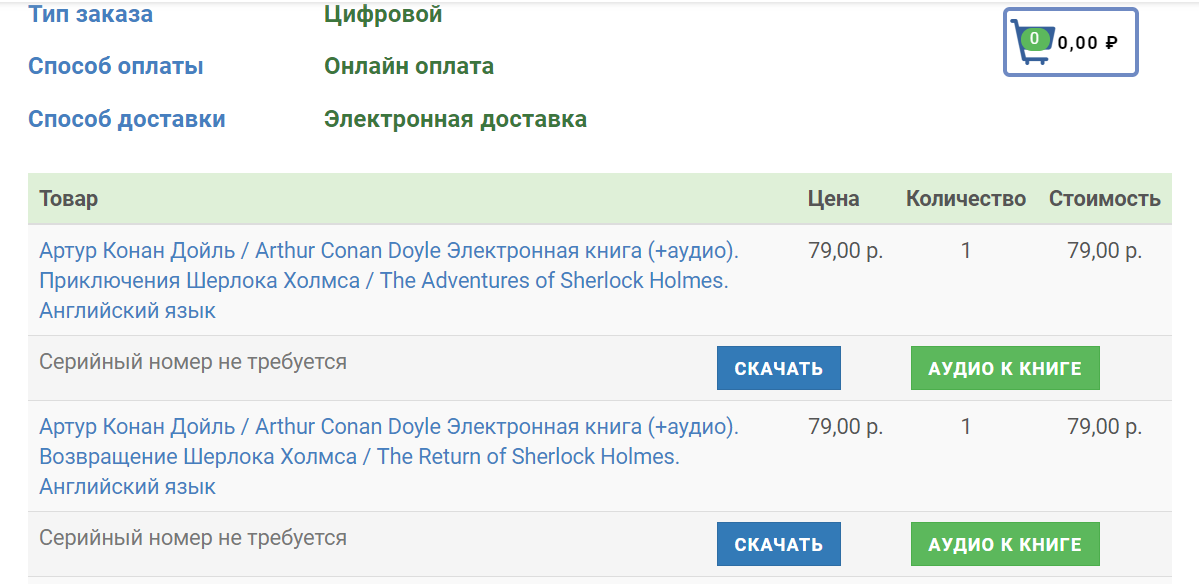Click the Цифровой order type value
1199x584 pixels.
383,14
